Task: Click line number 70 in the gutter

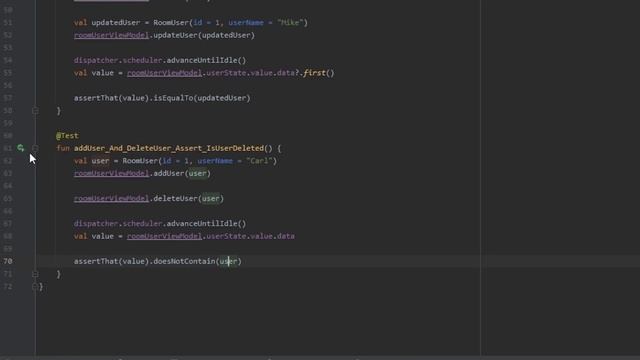Action: click(x=8, y=261)
